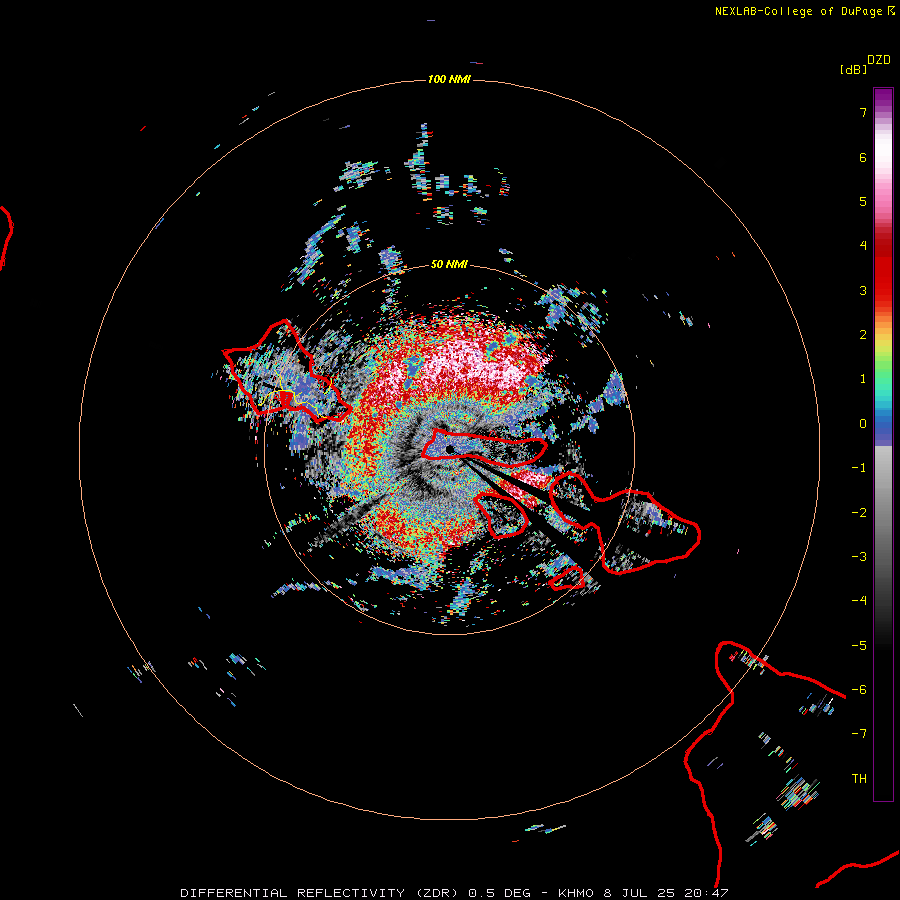Click the DIFFERENTIAL REFLECTIVITY (ZDR) caption text

(321, 893)
